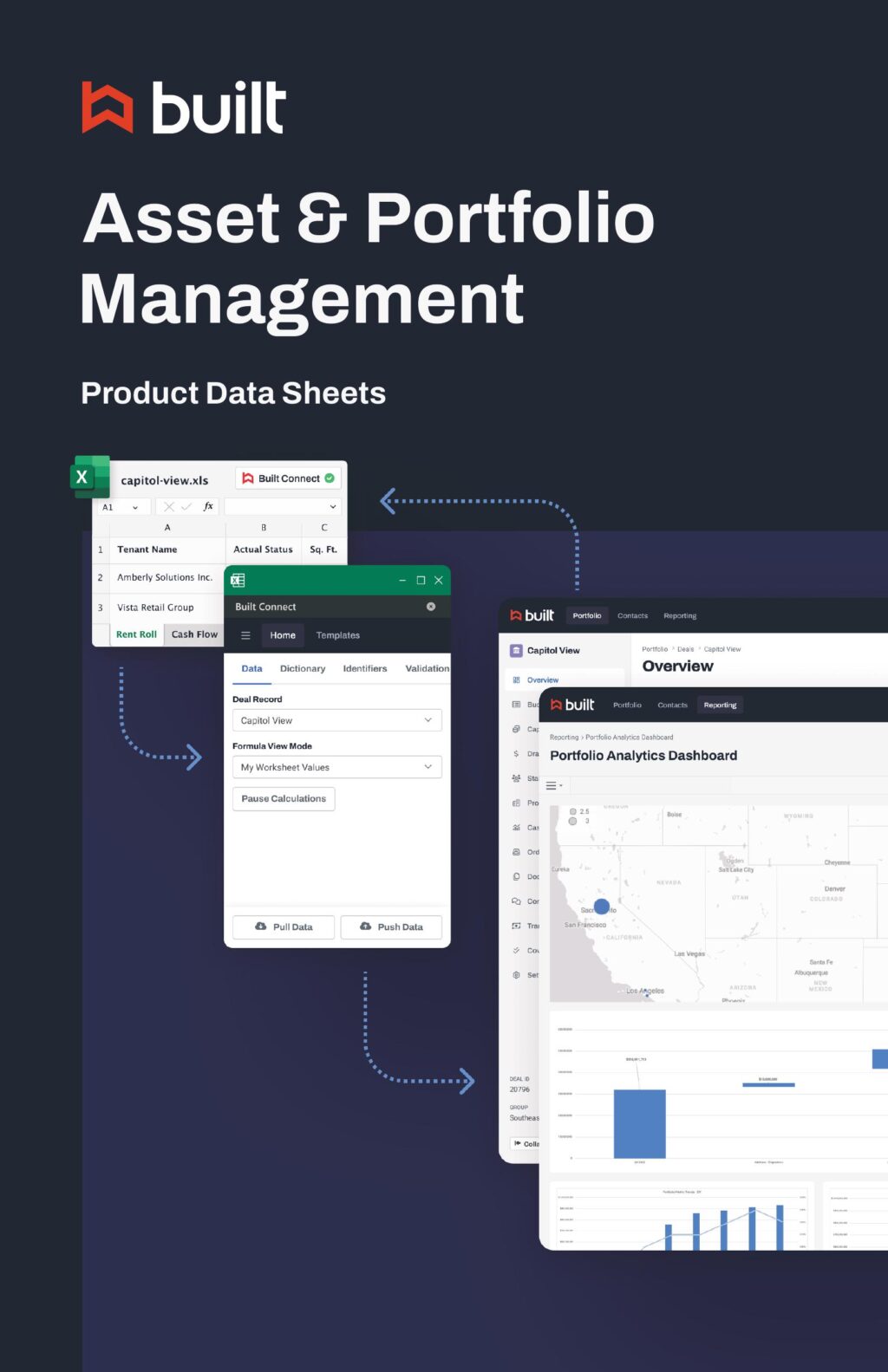Image resolution: width=888 pixels, height=1372 pixels.
Task: Click the tall blue bar in the bar chart
Action: coord(639,1124)
